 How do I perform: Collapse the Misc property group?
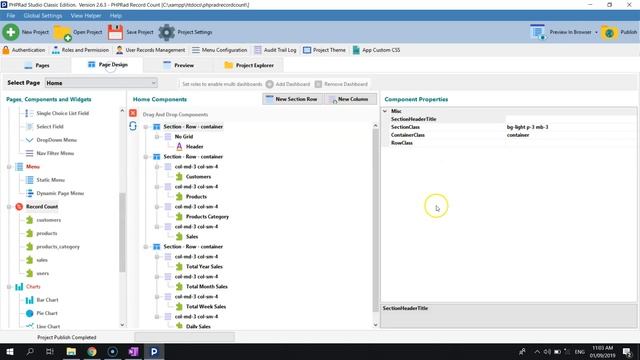(385, 111)
